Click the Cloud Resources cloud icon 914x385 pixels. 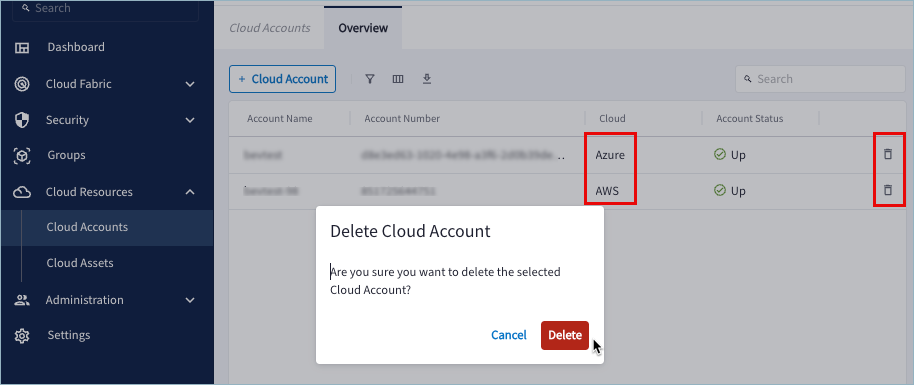pos(22,192)
